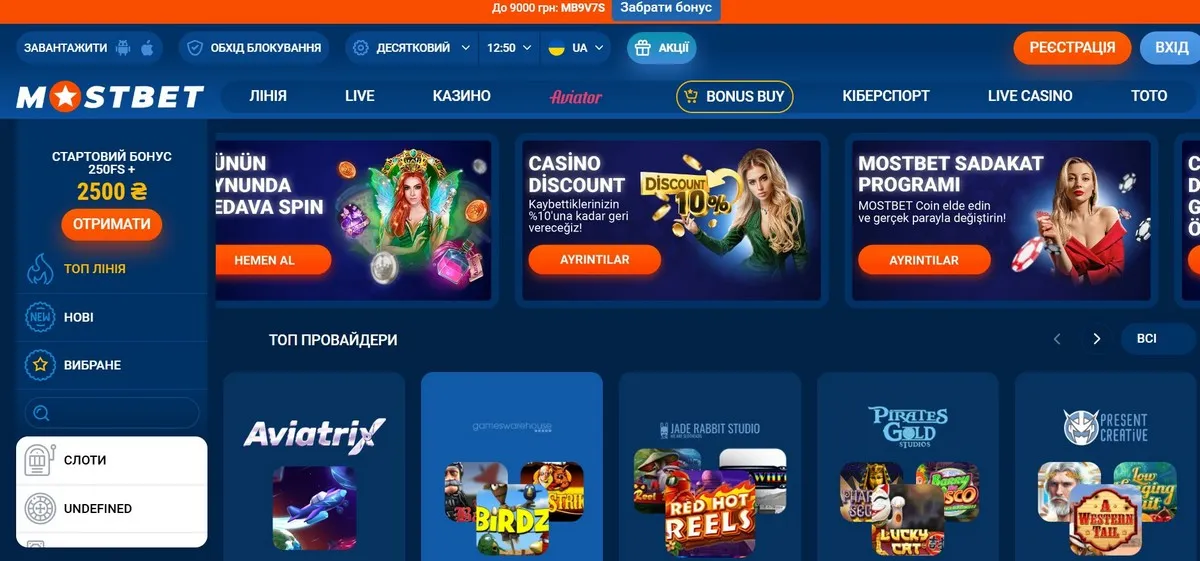Open the NEW badge Нові section
Image resolution: width=1200 pixels, height=561 pixels.
(x=40, y=317)
